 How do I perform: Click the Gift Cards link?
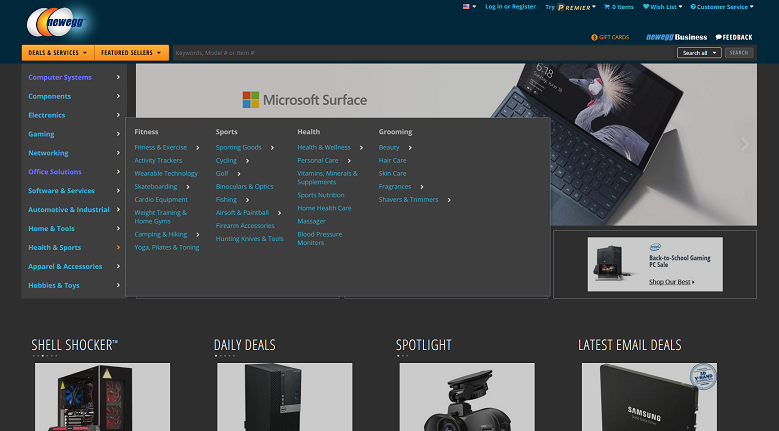pyautogui.click(x=610, y=37)
